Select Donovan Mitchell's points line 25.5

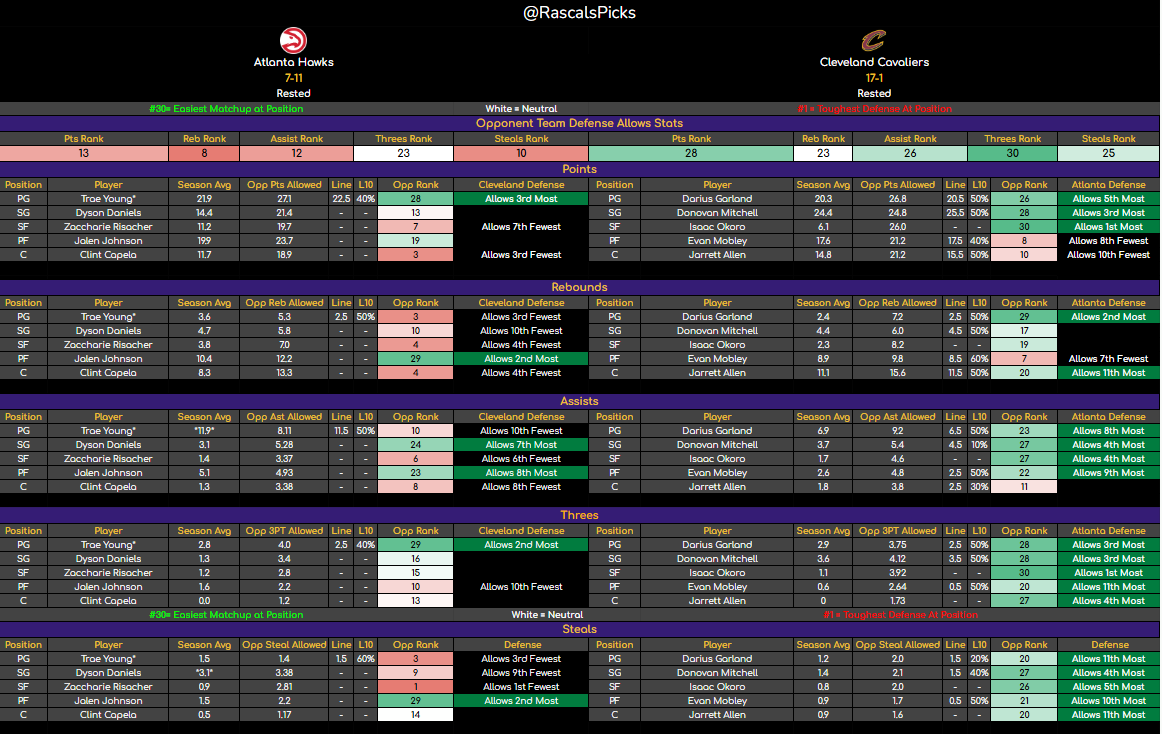coord(955,213)
